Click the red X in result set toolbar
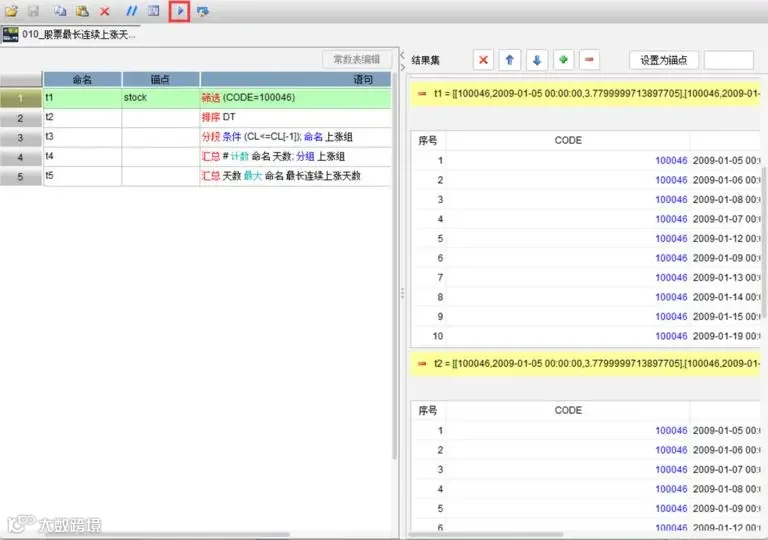 [x=483, y=60]
